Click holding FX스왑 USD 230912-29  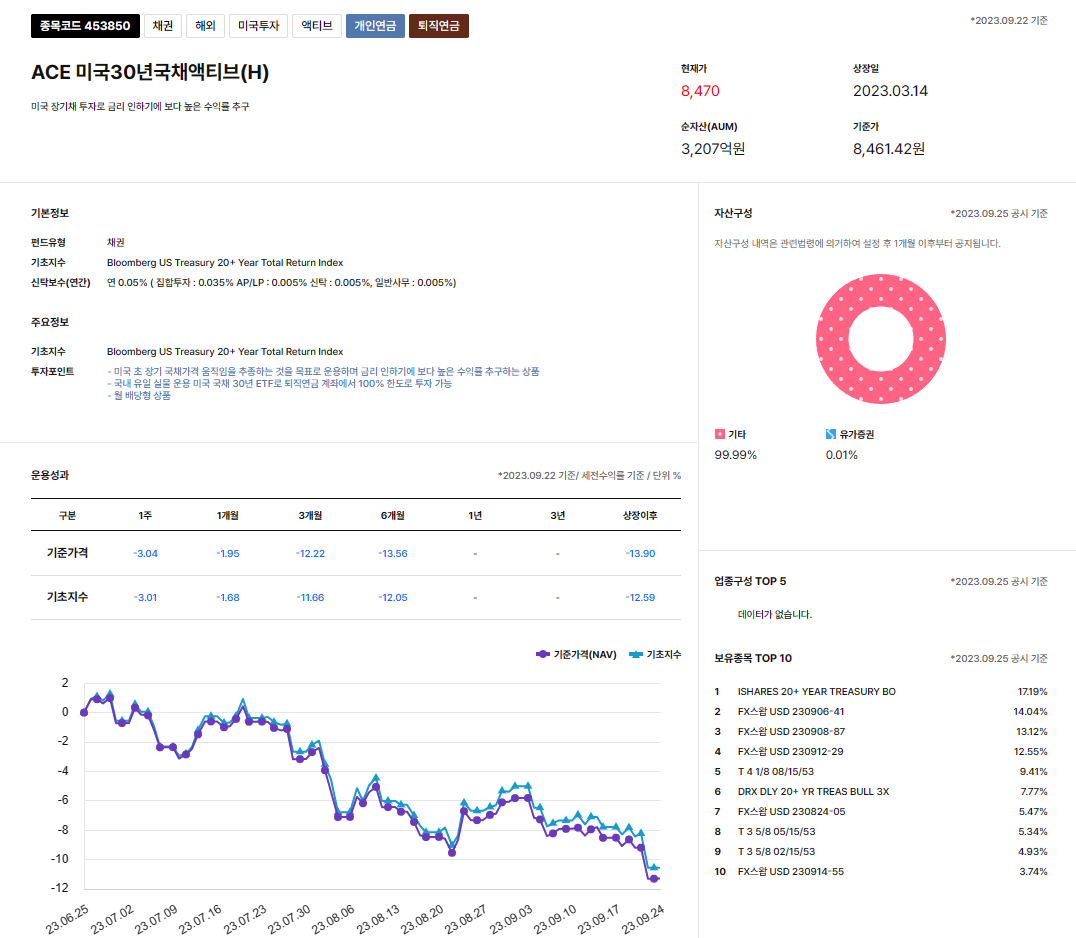791,751
